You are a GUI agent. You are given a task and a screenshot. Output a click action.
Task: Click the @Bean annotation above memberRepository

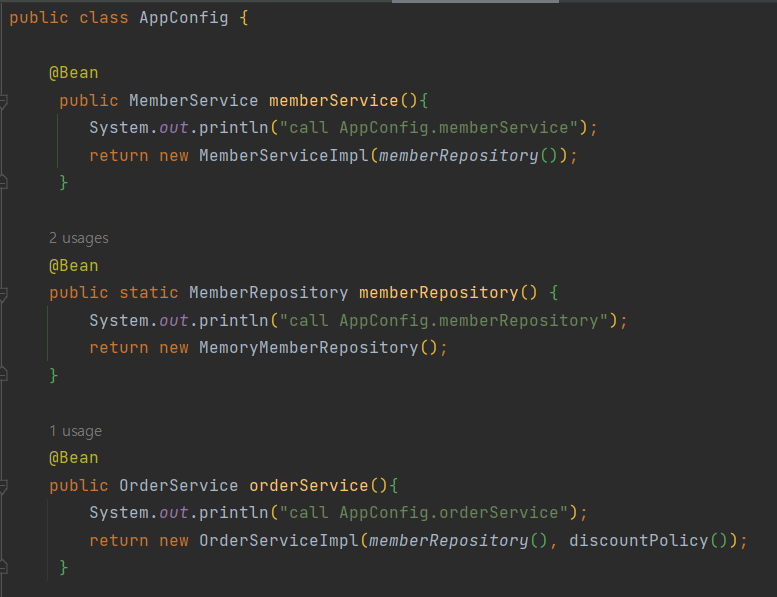74,266
